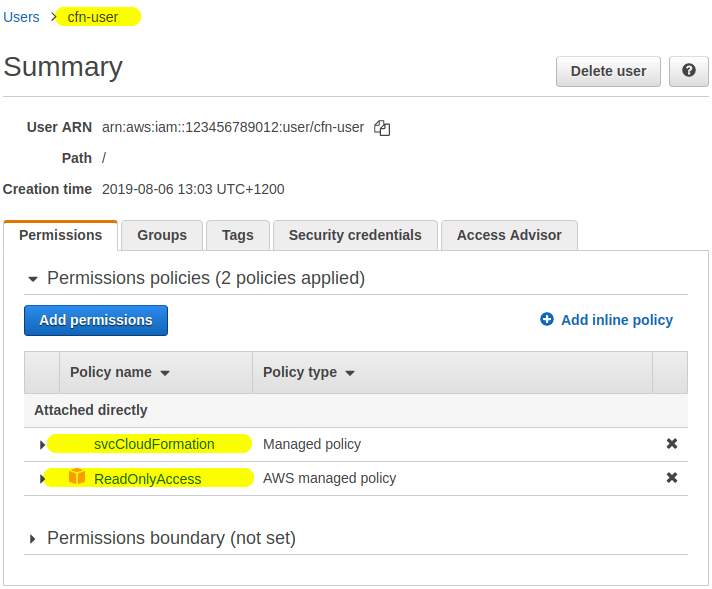Open the ReadOnlyAccess policy link
This screenshot has height=589, width=712.
pos(148,479)
